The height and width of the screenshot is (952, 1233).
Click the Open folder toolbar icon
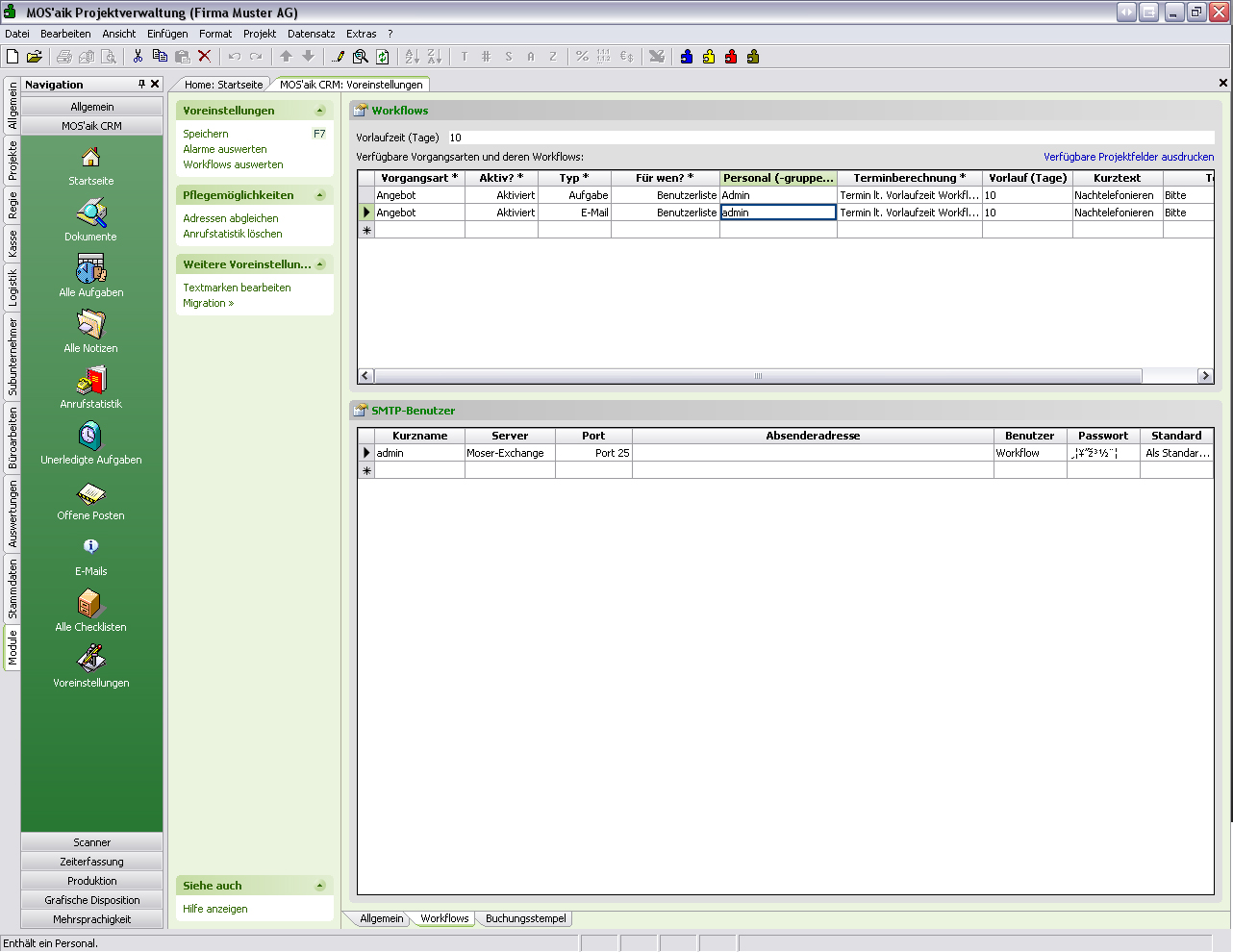35,57
